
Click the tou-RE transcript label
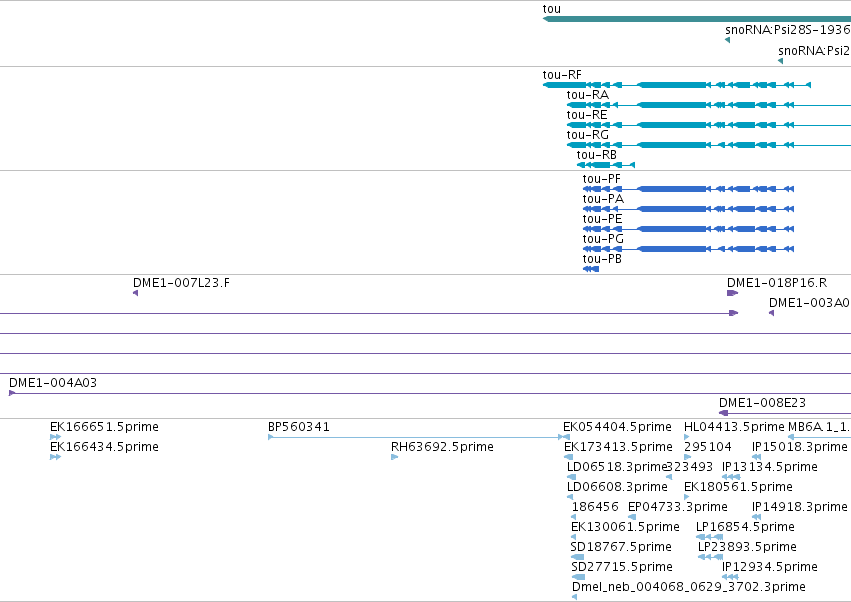[x=587, y=115]
